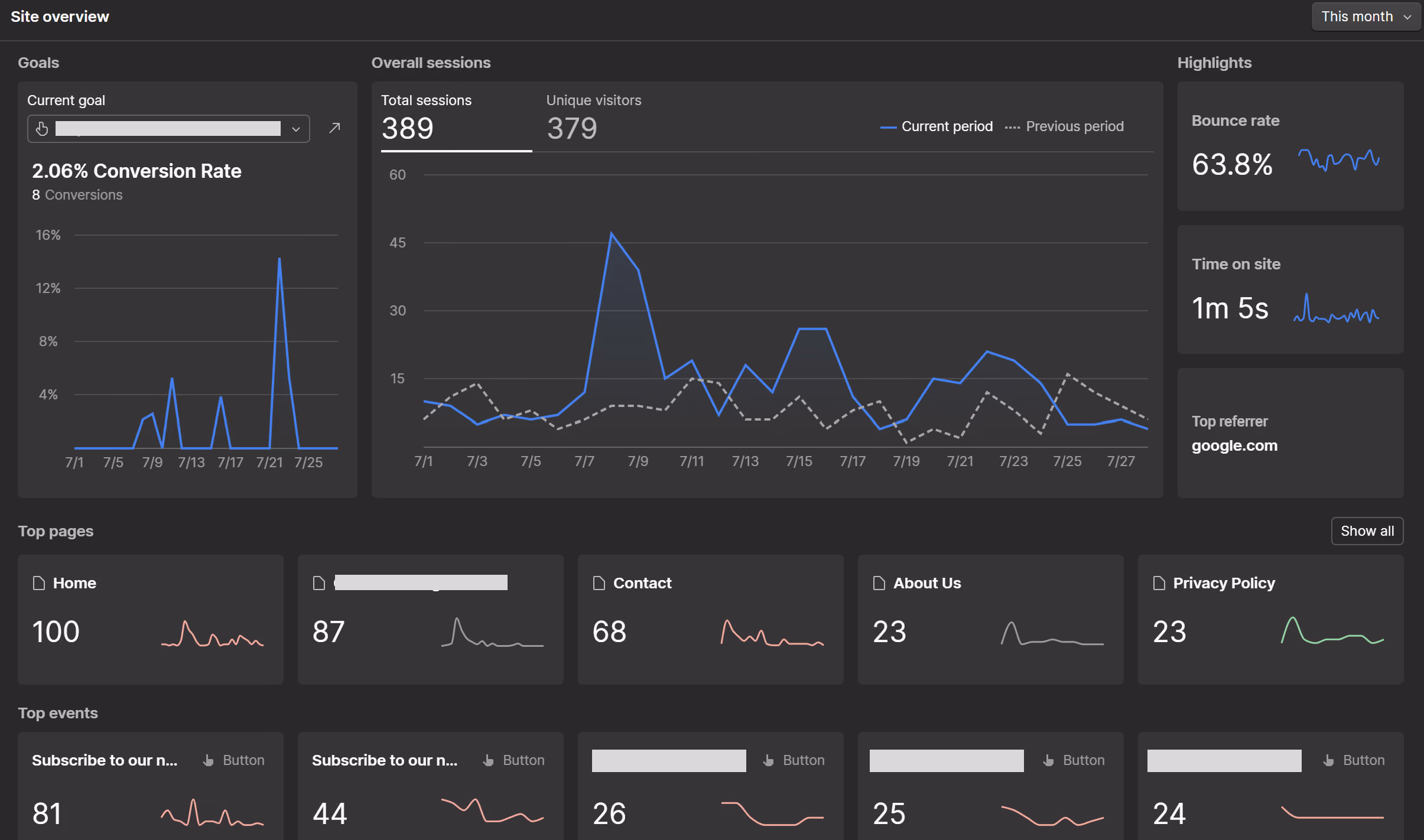The height and width of the screenshot is (840, 1424).
Task: Click the sparkline on the 44 event card
Action: 492,810
